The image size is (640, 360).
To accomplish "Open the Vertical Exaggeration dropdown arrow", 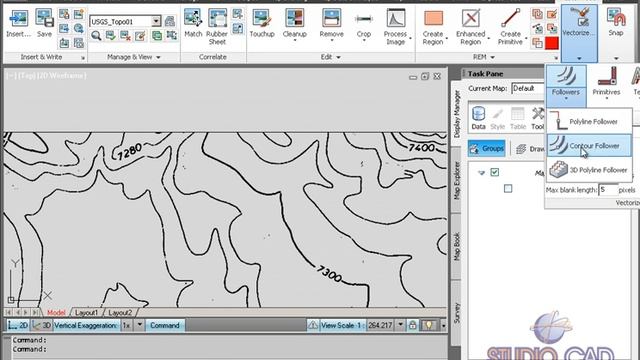I will click(x=140, y=325).
